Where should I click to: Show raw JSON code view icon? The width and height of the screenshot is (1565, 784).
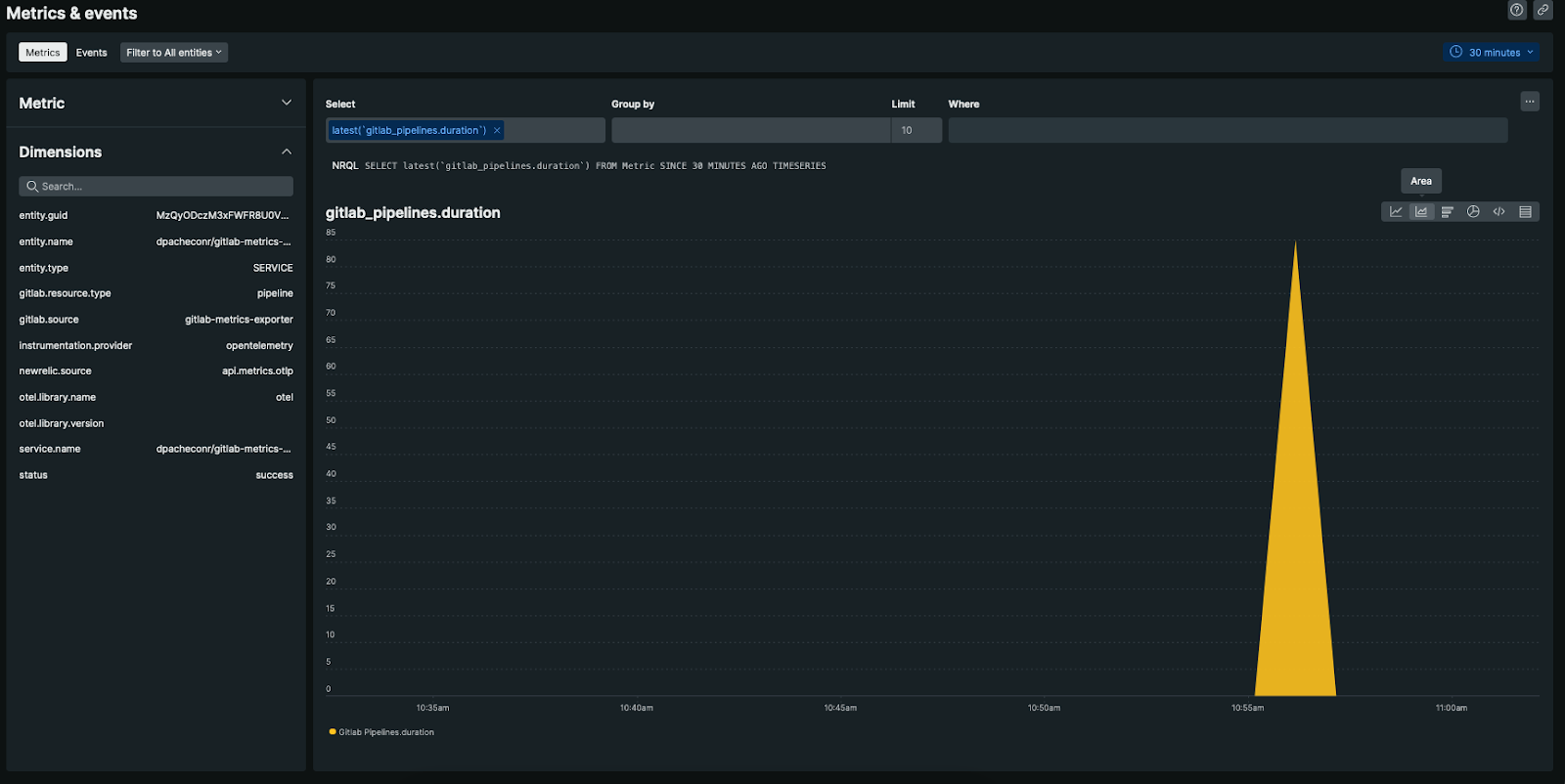(x=1499, y=212)
